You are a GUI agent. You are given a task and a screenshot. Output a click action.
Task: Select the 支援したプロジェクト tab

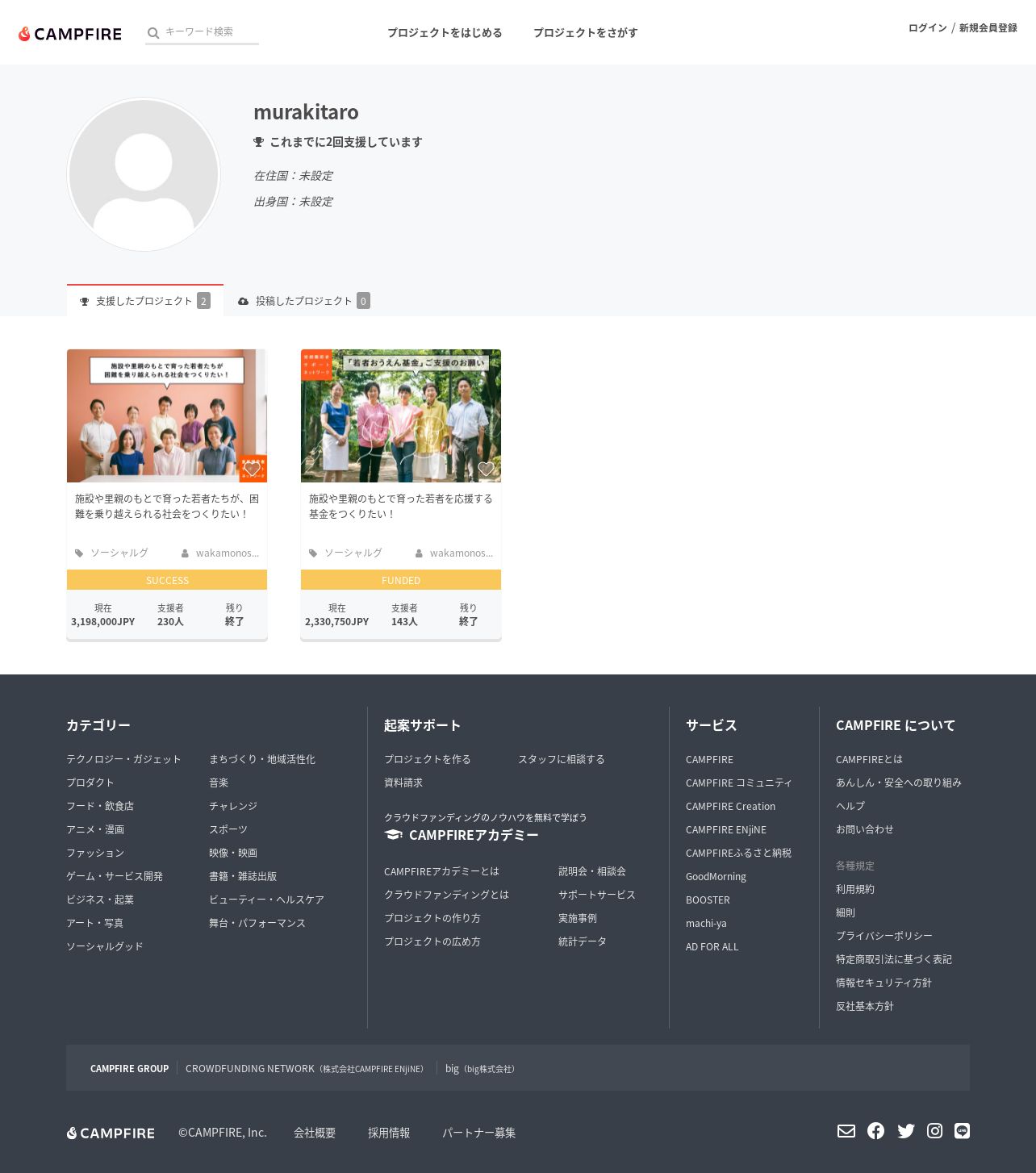tap(145, 301)
